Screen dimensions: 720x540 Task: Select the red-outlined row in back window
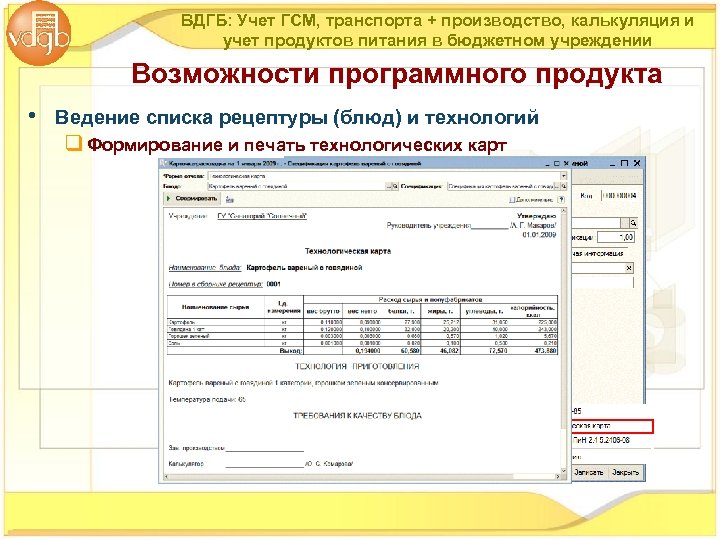(612, 426)
